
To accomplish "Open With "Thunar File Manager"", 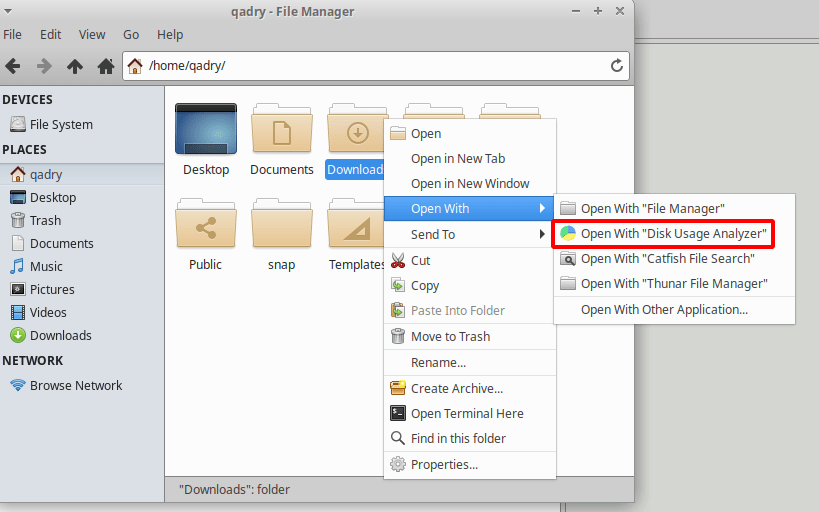I will tap(674, 284).
